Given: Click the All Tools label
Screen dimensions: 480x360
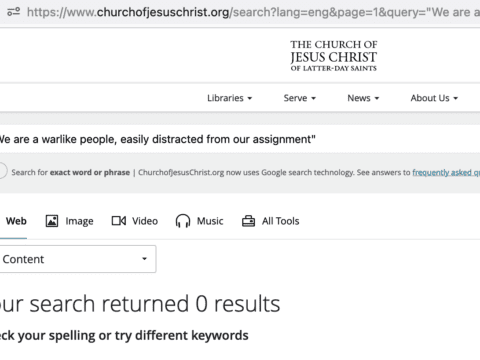Looking at the screenshot, I should (280, 221).
